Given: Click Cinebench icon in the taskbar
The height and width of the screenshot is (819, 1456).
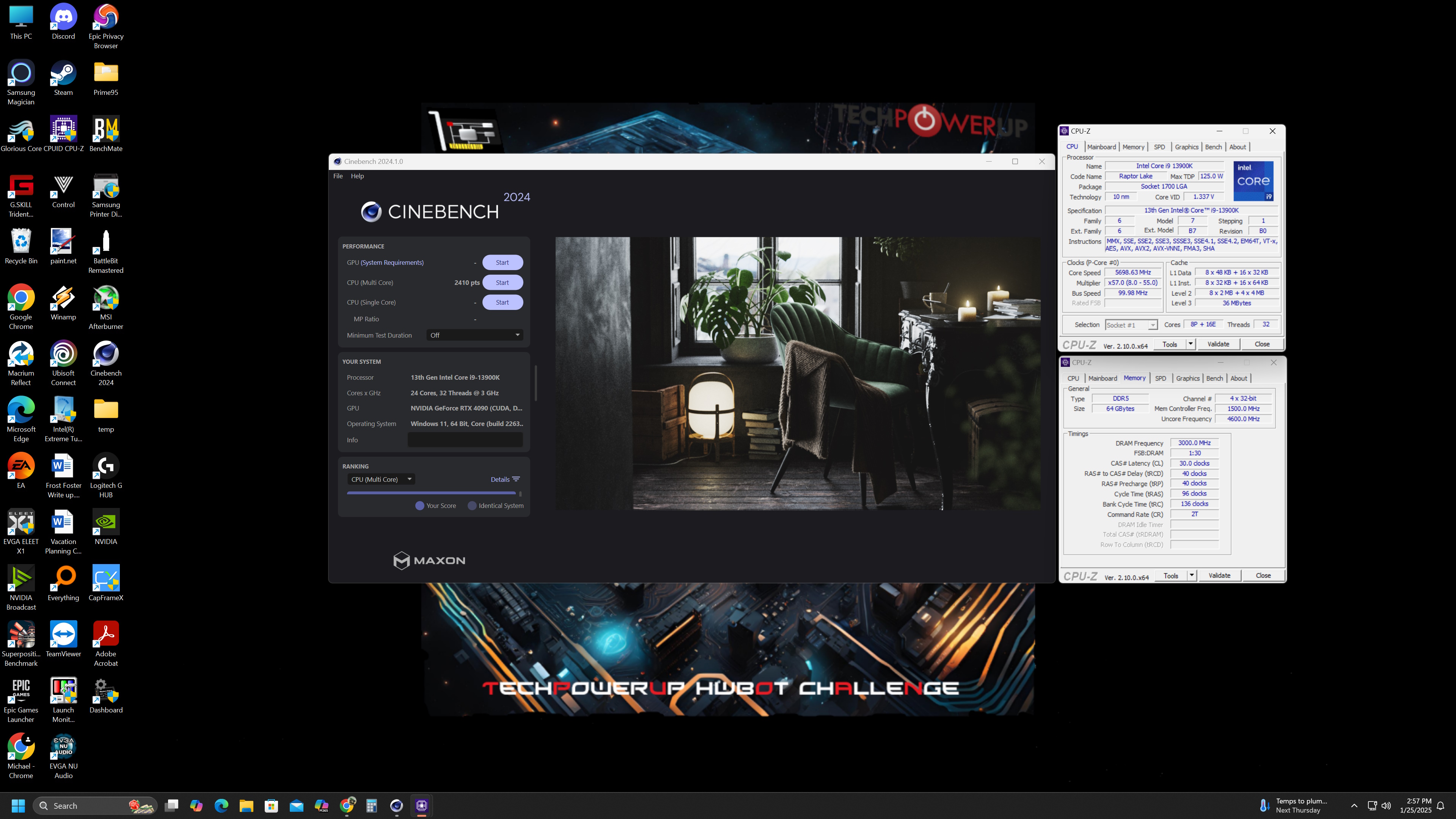Looking at the screenshot, I should pos(397,805).
